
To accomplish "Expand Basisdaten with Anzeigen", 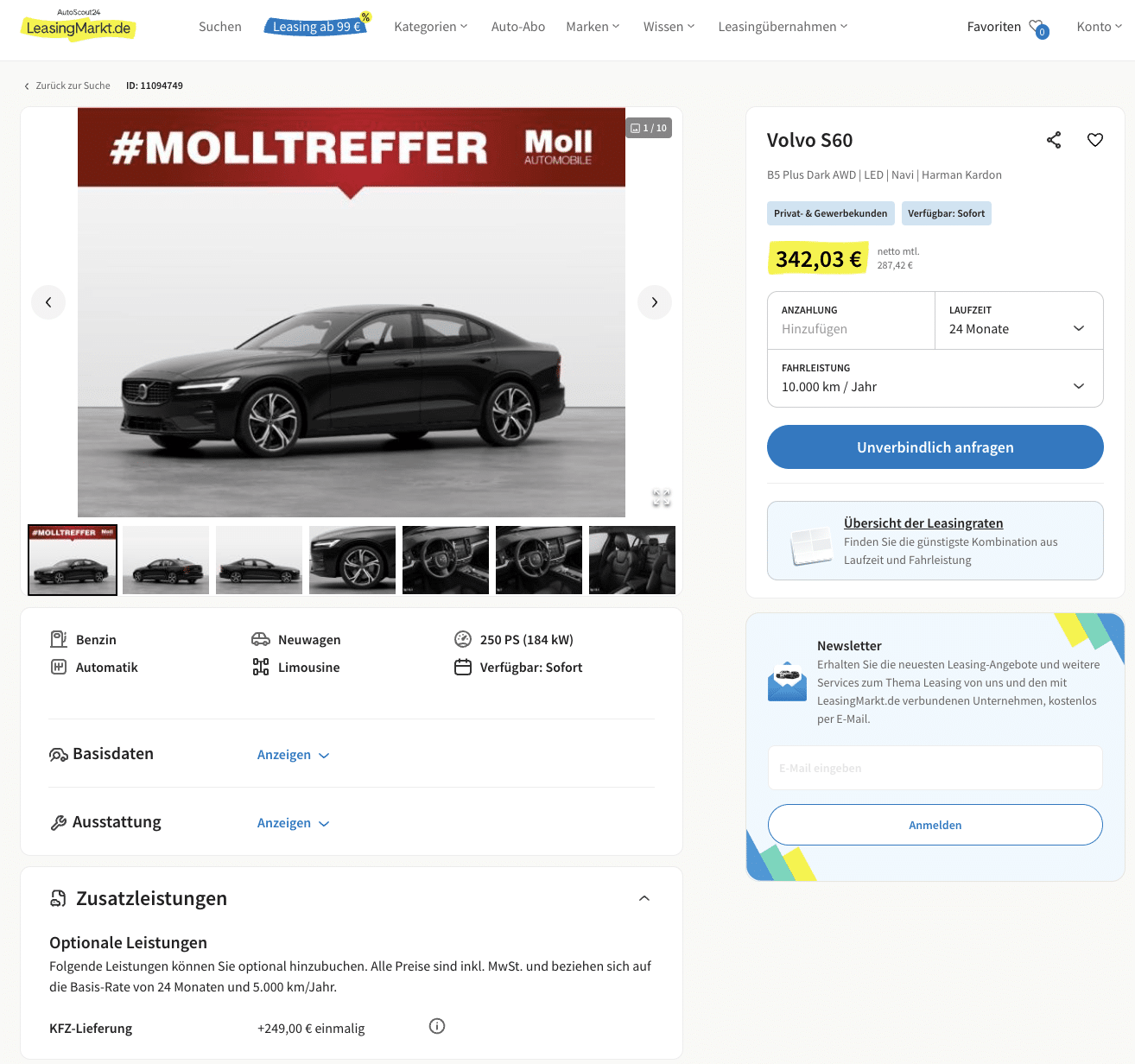I will coord(294,755).
